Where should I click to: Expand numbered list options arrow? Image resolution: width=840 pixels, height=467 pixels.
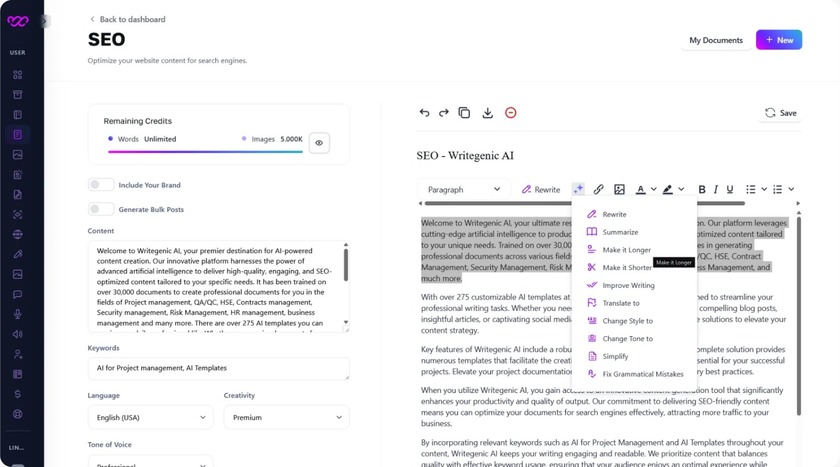click(x=791, y=189)
